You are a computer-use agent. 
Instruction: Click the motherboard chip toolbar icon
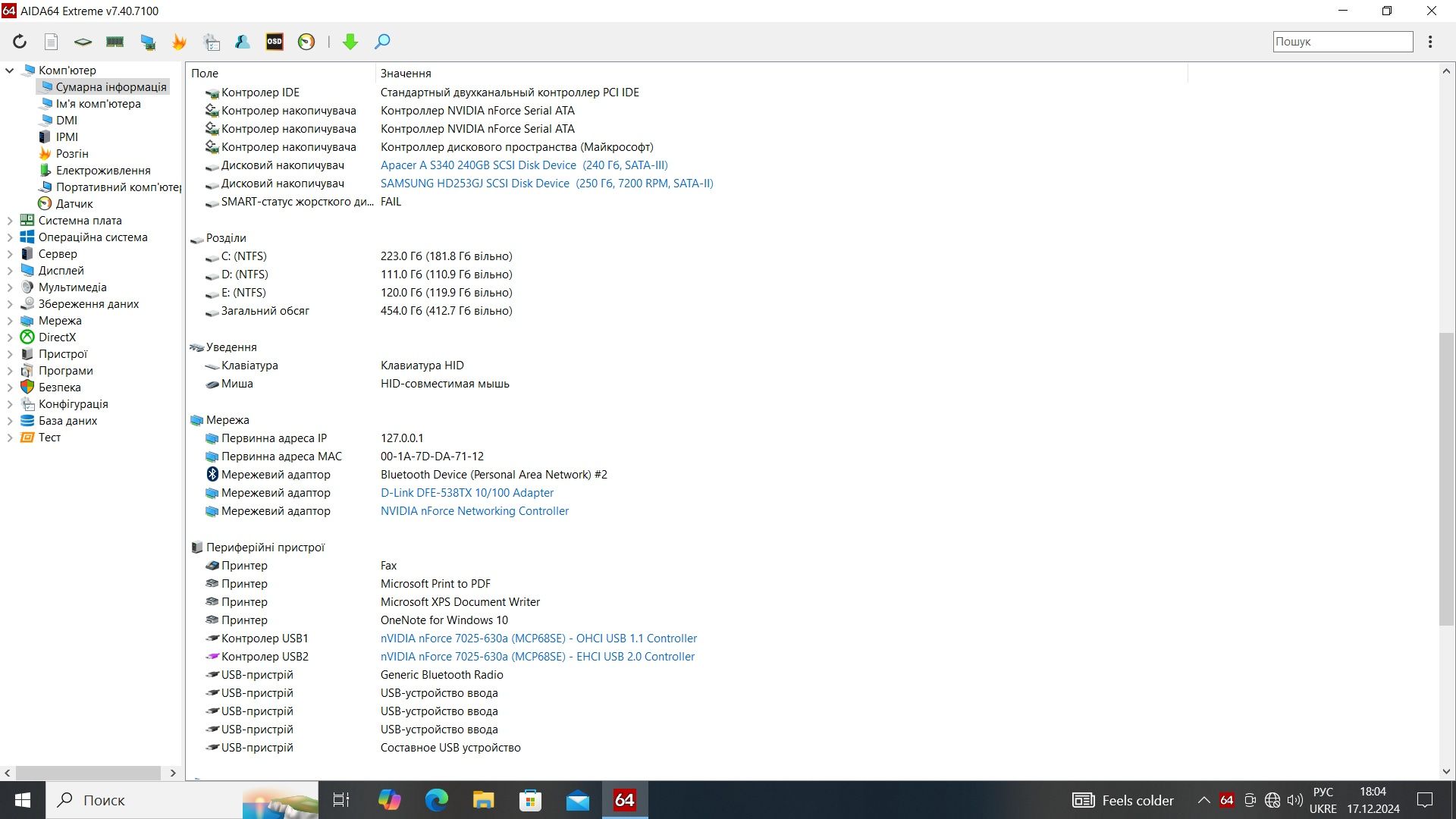click(83, 42)
